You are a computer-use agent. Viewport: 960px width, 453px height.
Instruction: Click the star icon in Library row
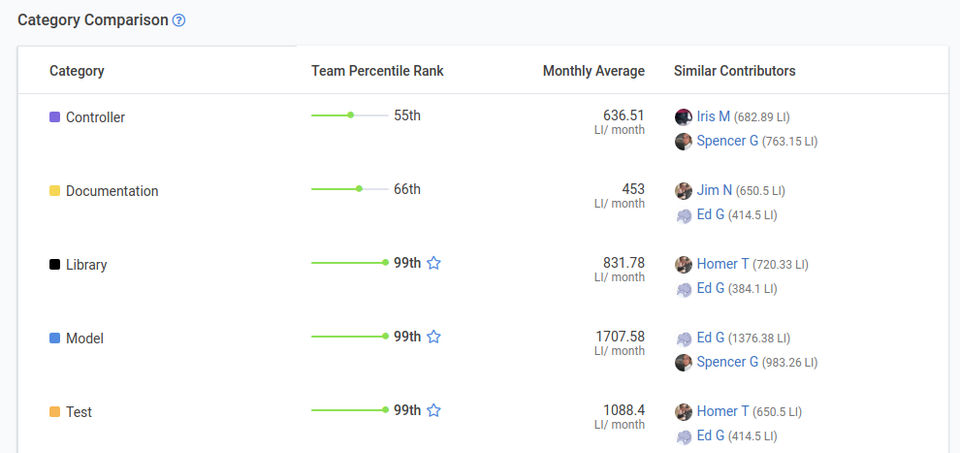tap(434, 263)
